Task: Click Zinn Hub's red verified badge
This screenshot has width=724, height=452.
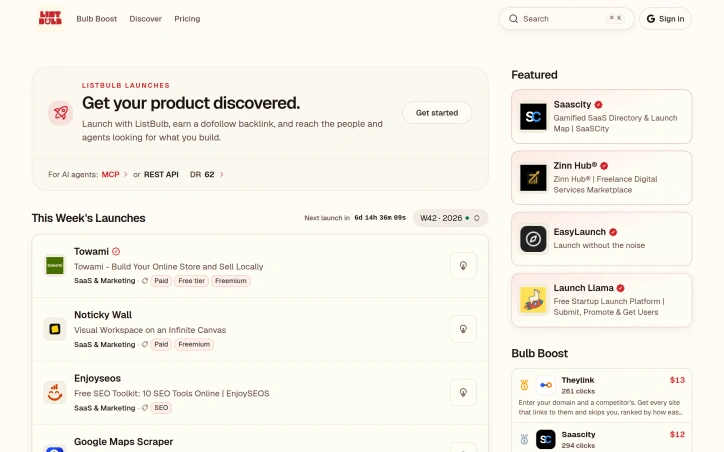Action: (x=604, y=166)
